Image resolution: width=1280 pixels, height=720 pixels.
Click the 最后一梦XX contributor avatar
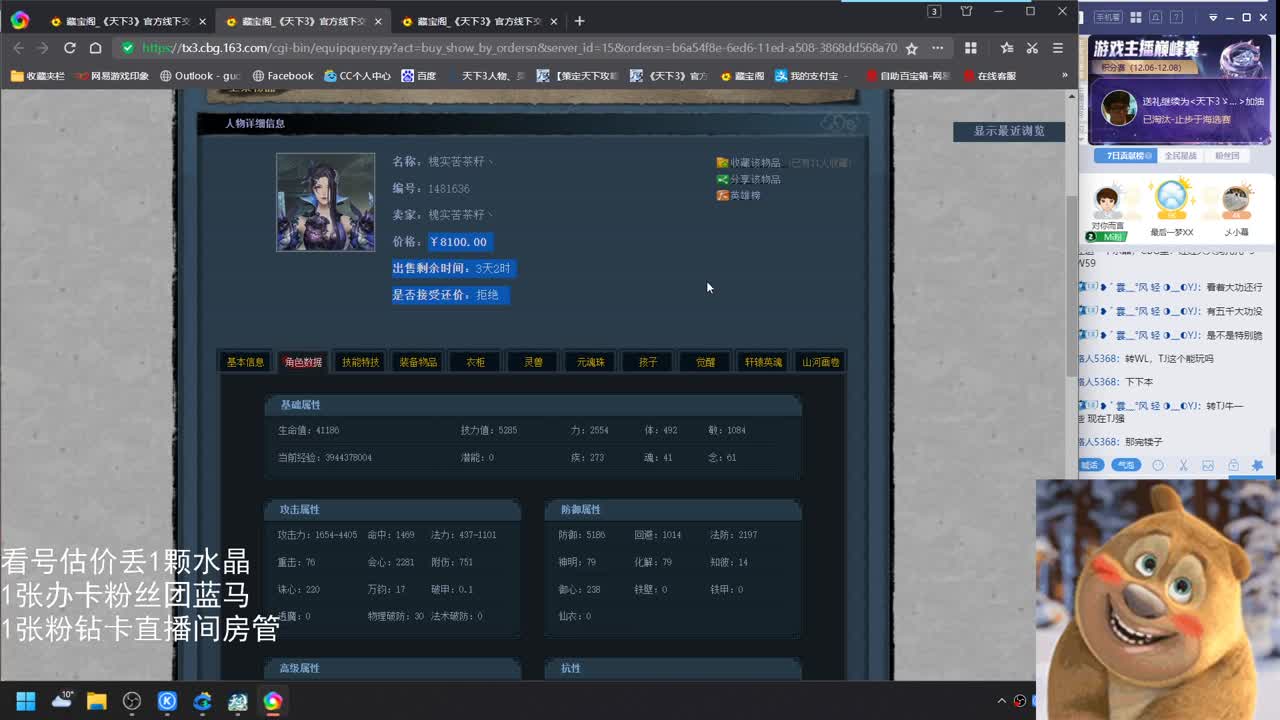[x=1171, y=198]
